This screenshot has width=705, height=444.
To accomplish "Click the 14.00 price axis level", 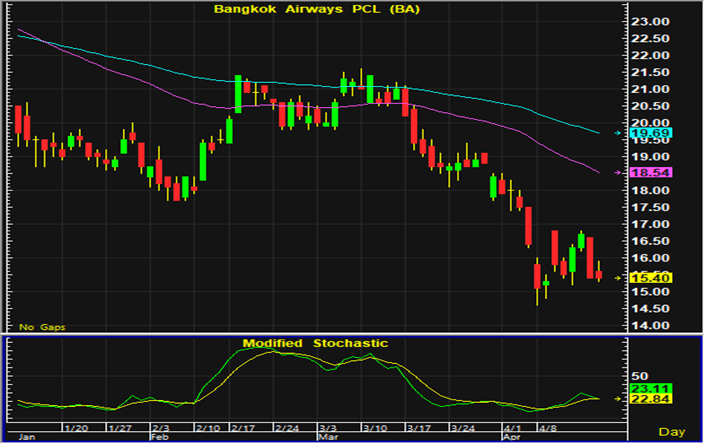I will pos(653,326).
